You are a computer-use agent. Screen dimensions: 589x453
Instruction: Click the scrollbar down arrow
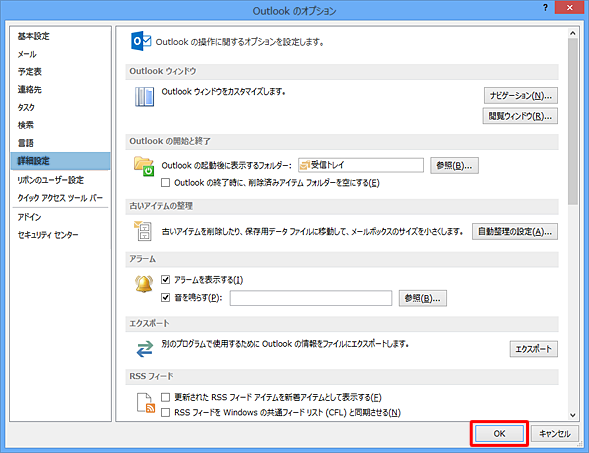coord(572,415)
